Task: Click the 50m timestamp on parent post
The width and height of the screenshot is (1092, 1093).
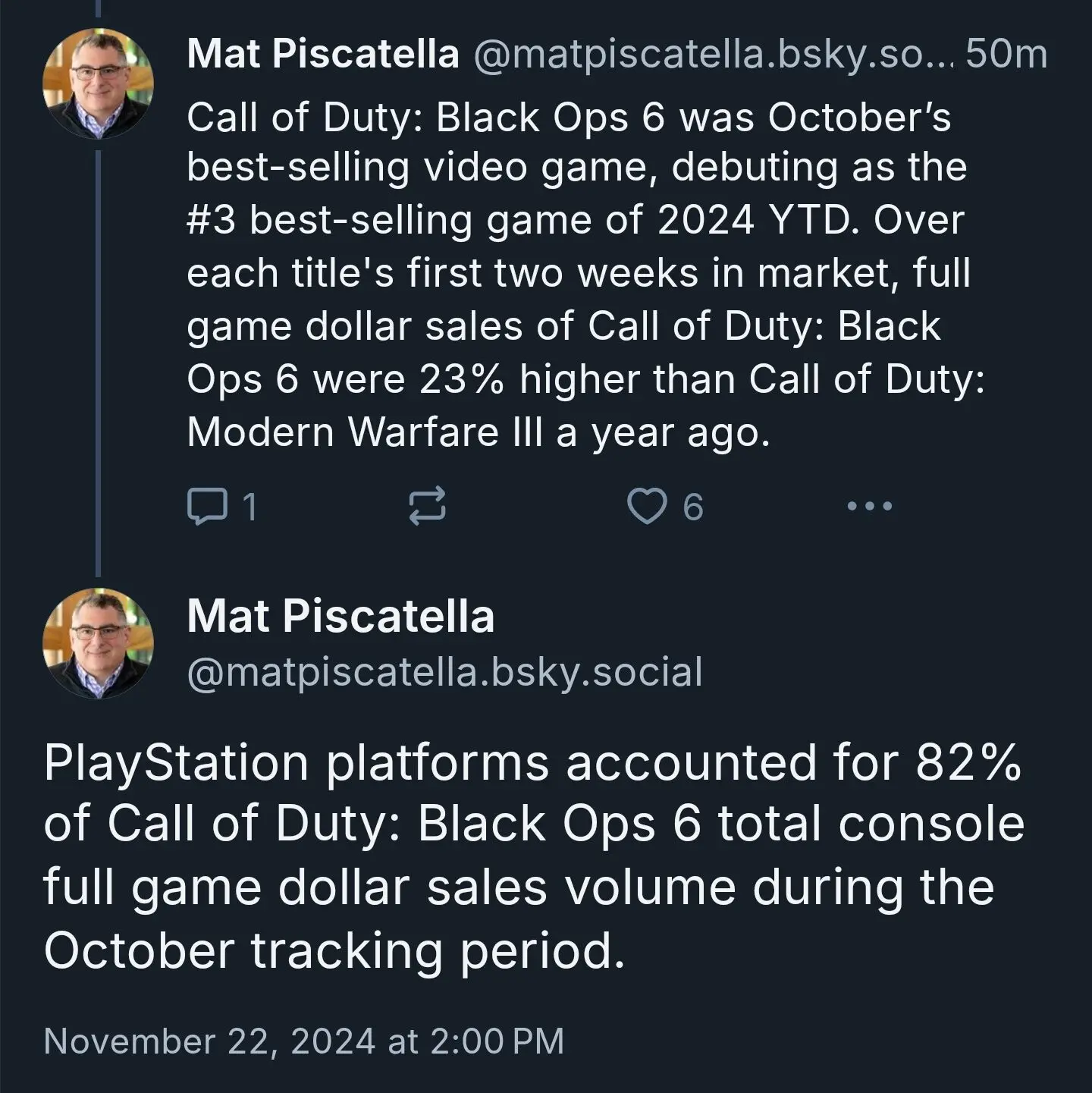Action: pyautogui.click(x=1007, y=55)
